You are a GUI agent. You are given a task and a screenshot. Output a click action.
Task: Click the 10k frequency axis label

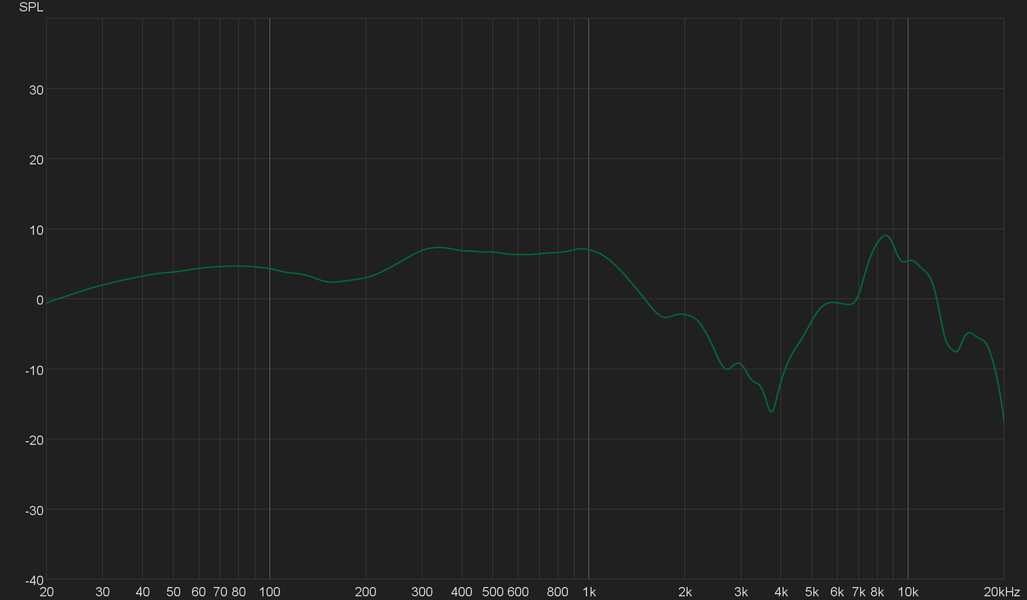pyautogui.click(x=908, y=592)
